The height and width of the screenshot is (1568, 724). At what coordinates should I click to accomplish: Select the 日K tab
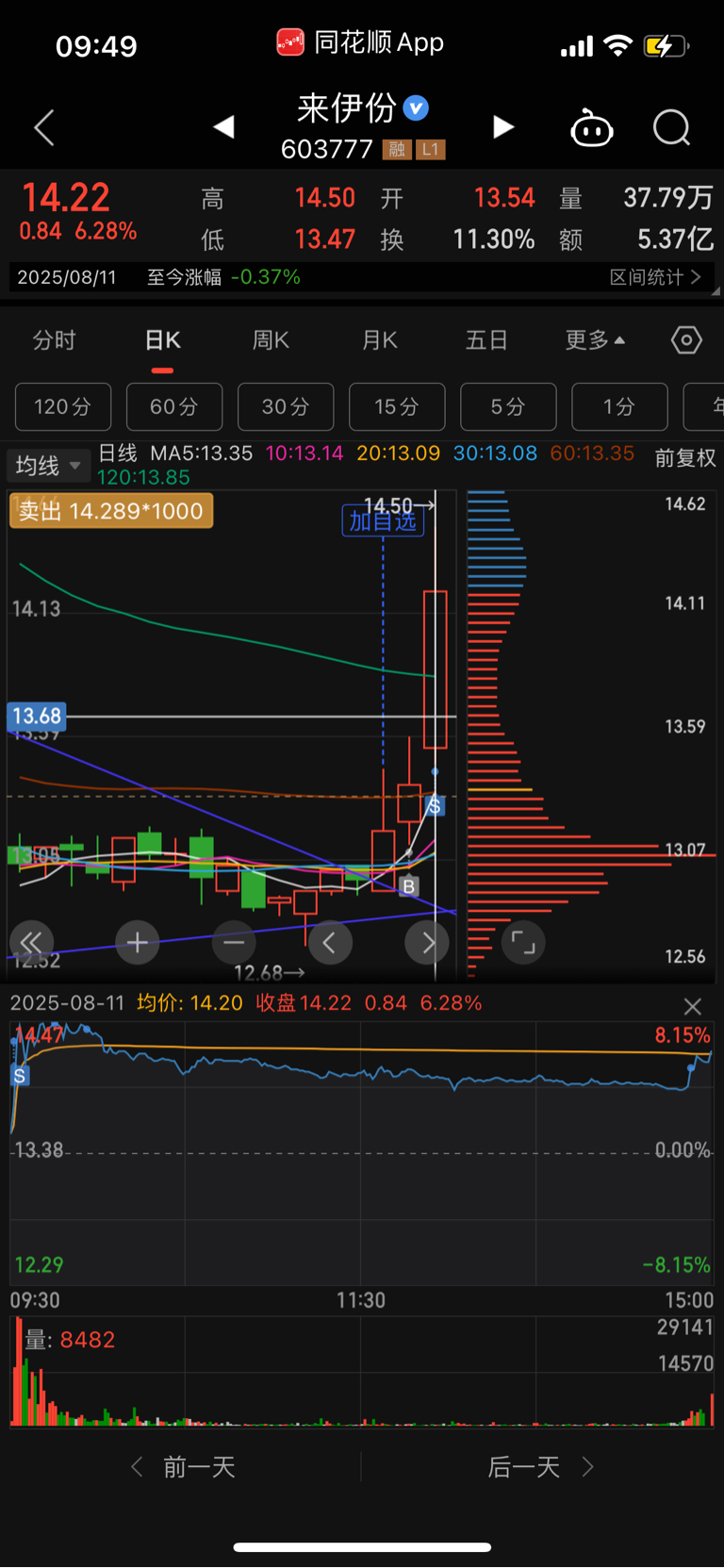point(162,340)
